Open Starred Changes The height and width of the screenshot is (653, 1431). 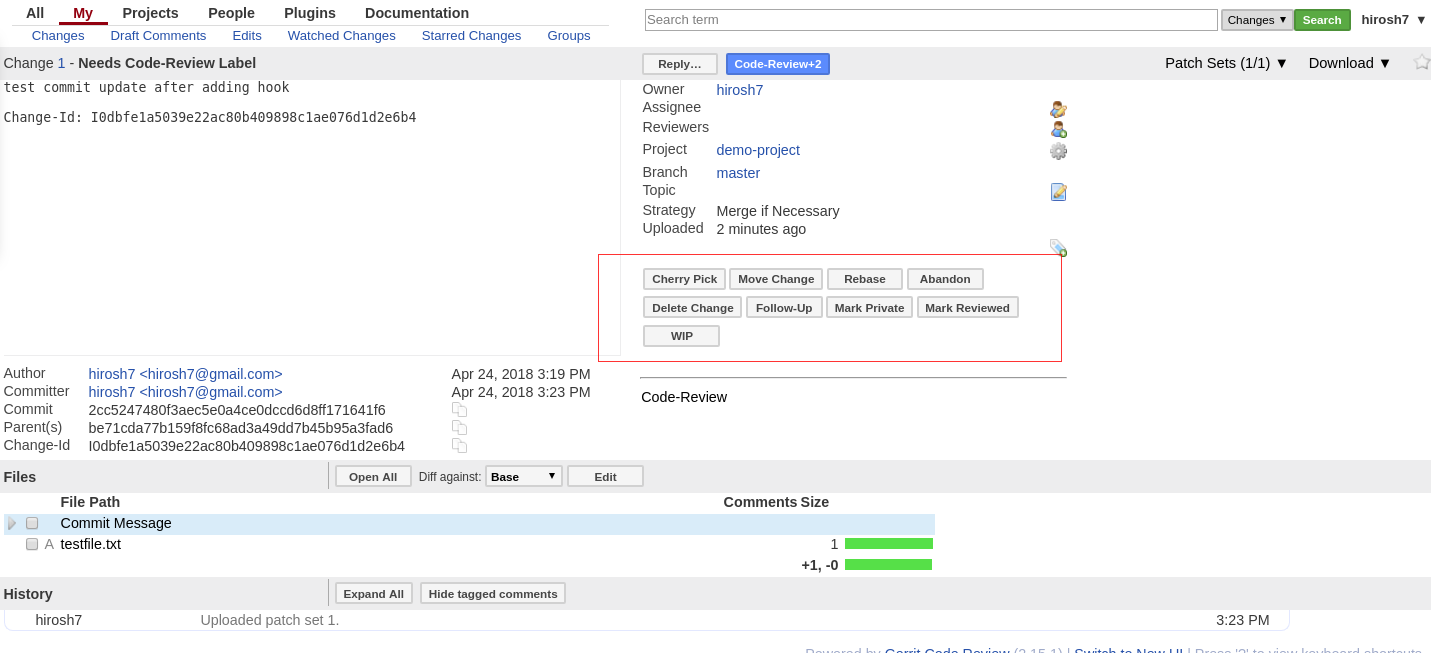(x=471, y=36)
